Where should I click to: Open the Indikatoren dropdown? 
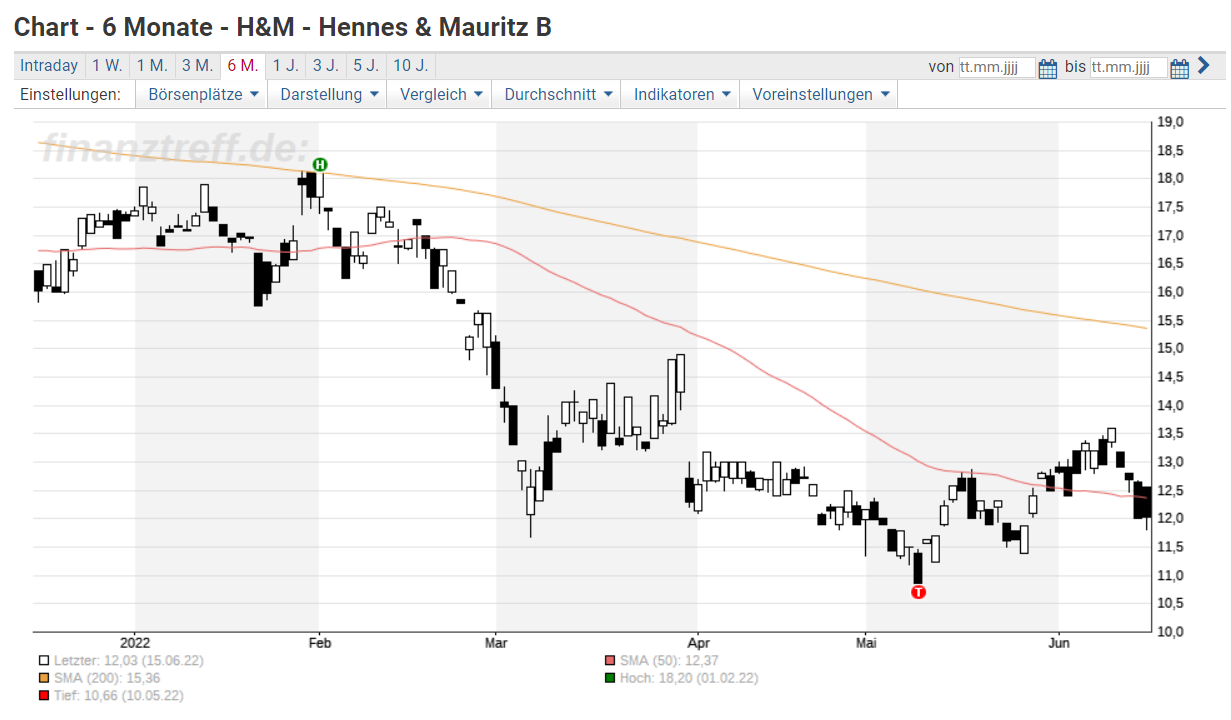[682, 95]
